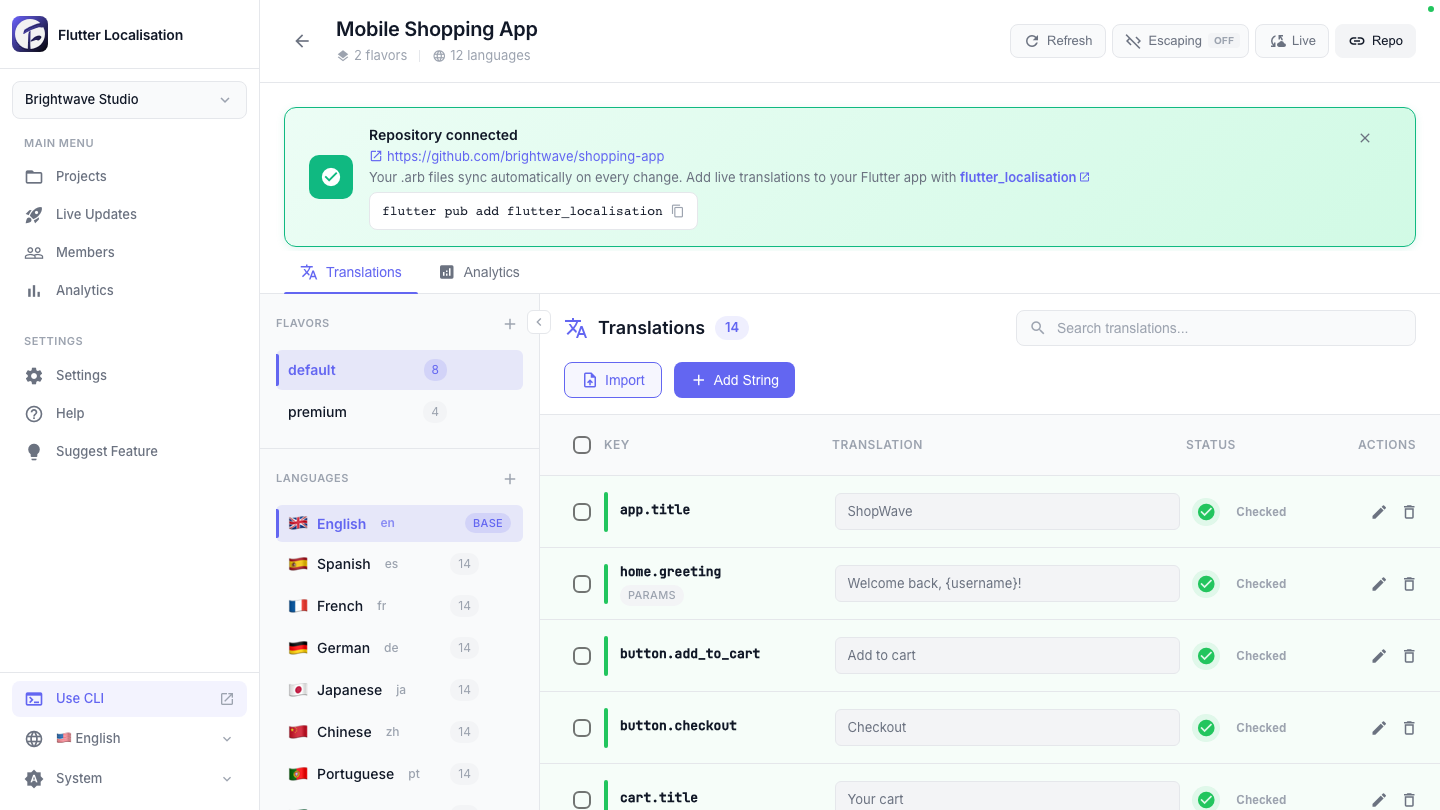Edit the cart.title translation

click(1379, 800)
